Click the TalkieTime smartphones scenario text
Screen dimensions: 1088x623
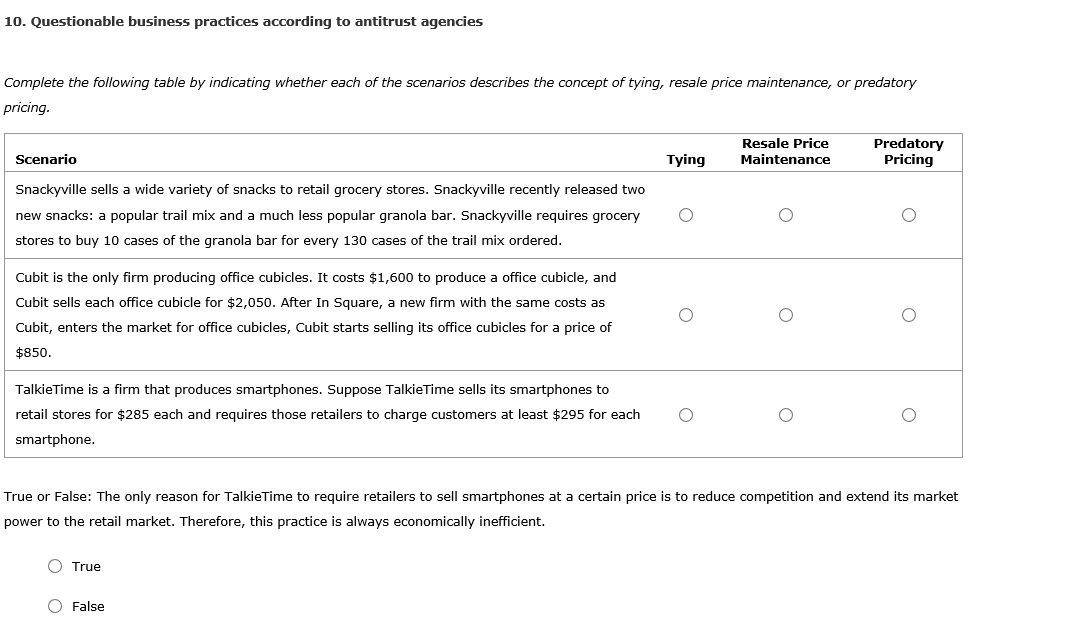pyautogui.click(x=328, y=415)
